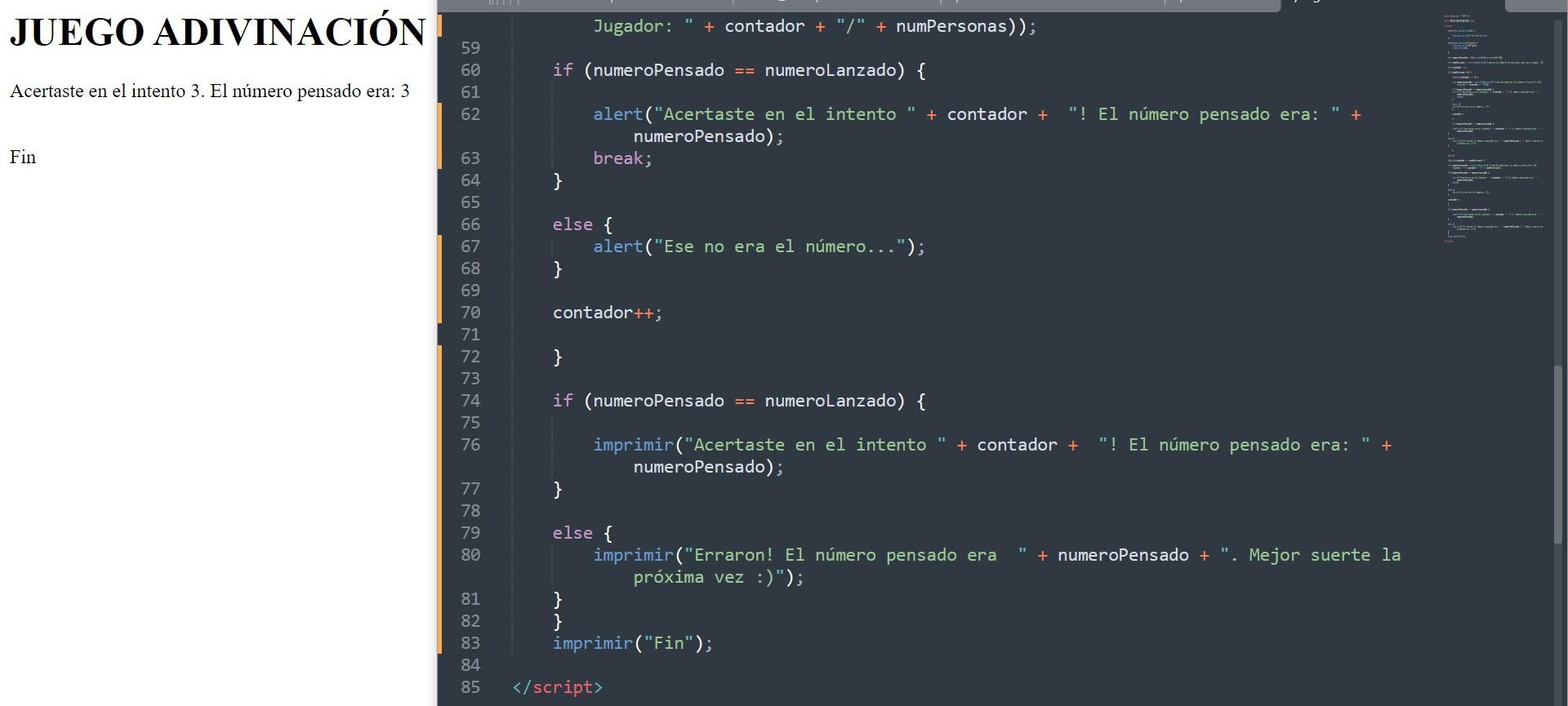Click "contador" variable on line 76
The width and height of the screenshot is (1568, 706).
click(x=1017, y=445)
